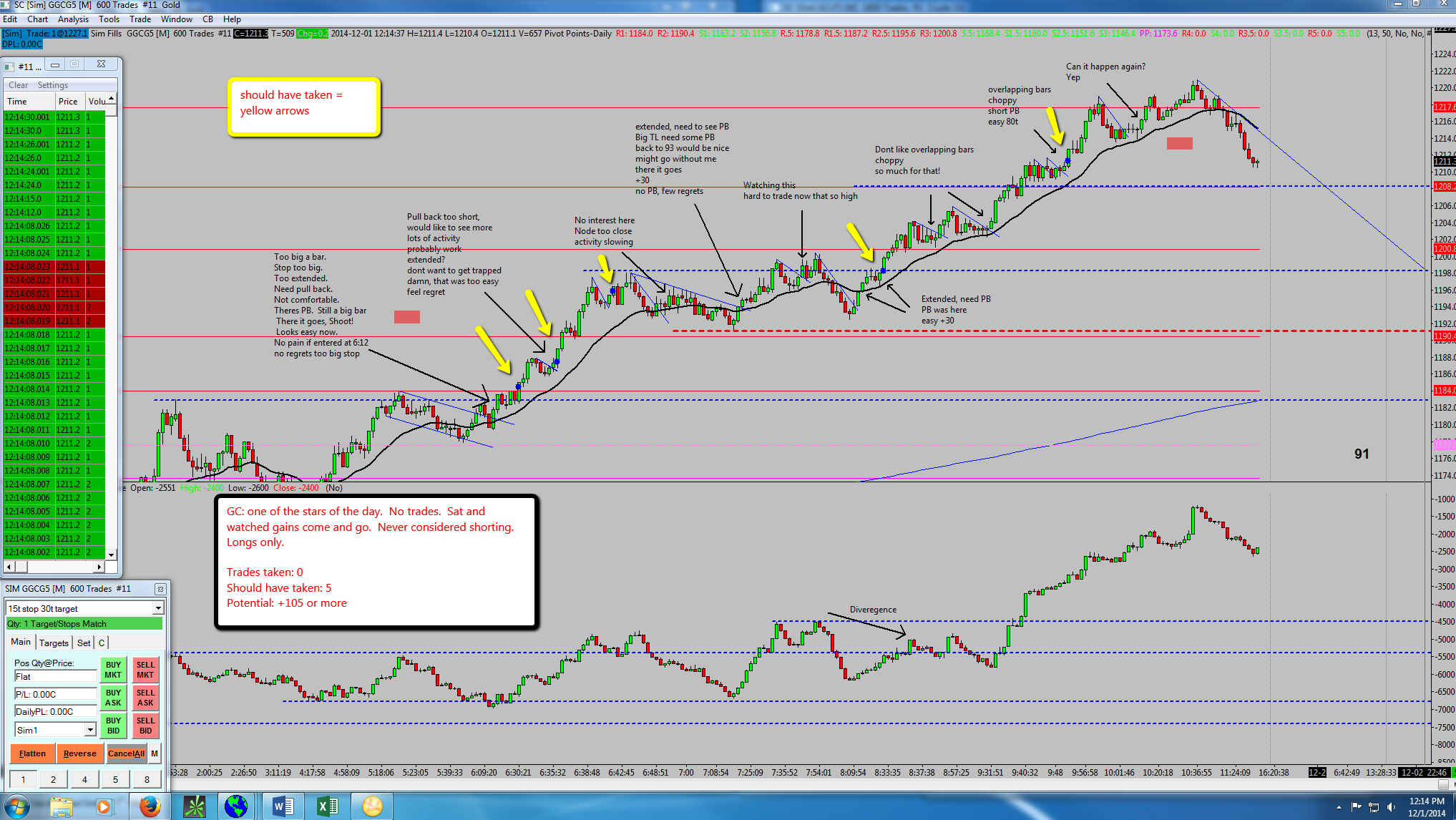This screenshot has height=820, width=1456.
Task: Open Settings in the Time and Sales window
Action: point(53,85)
